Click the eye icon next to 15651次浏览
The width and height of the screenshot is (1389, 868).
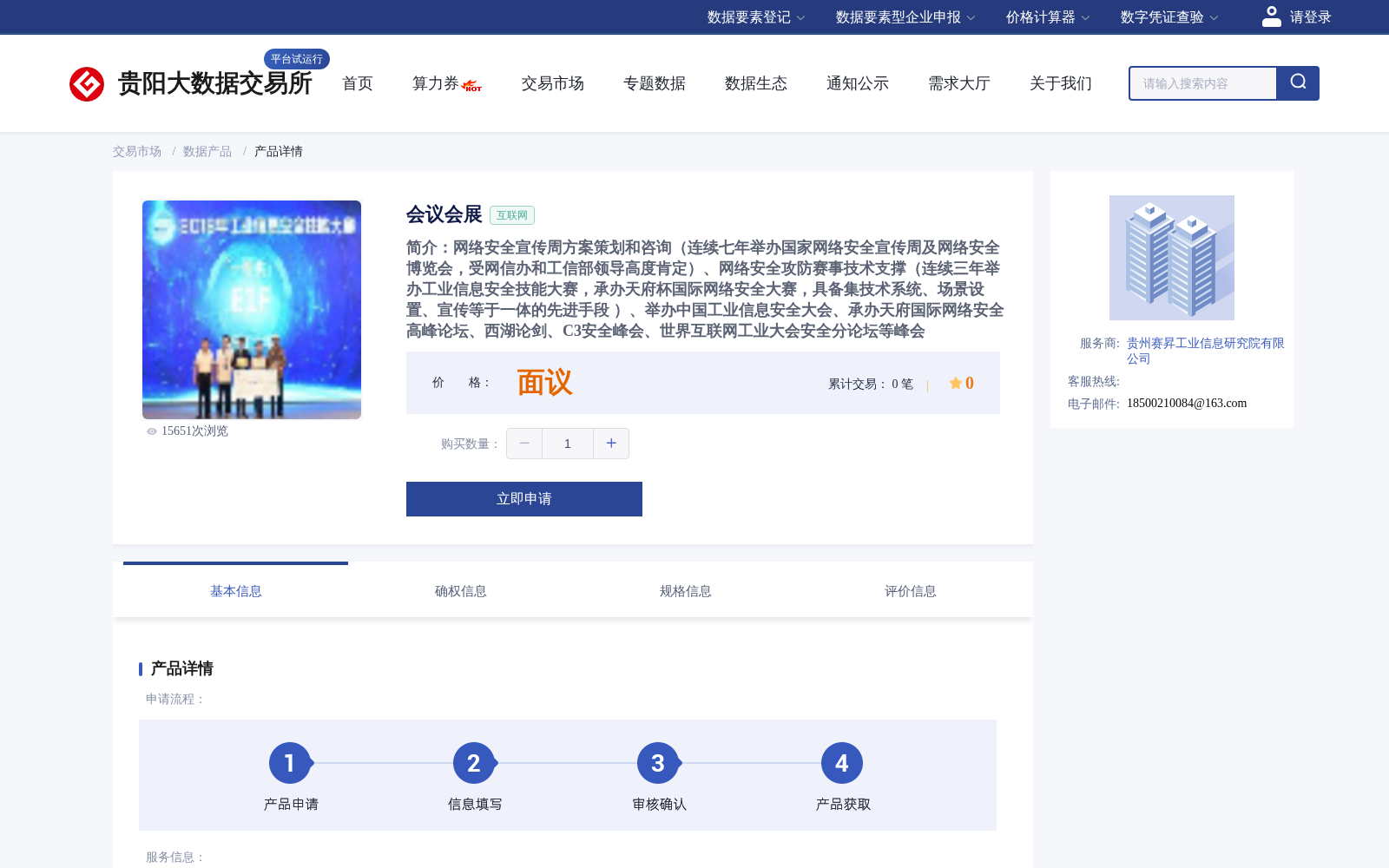pos(152,431)
